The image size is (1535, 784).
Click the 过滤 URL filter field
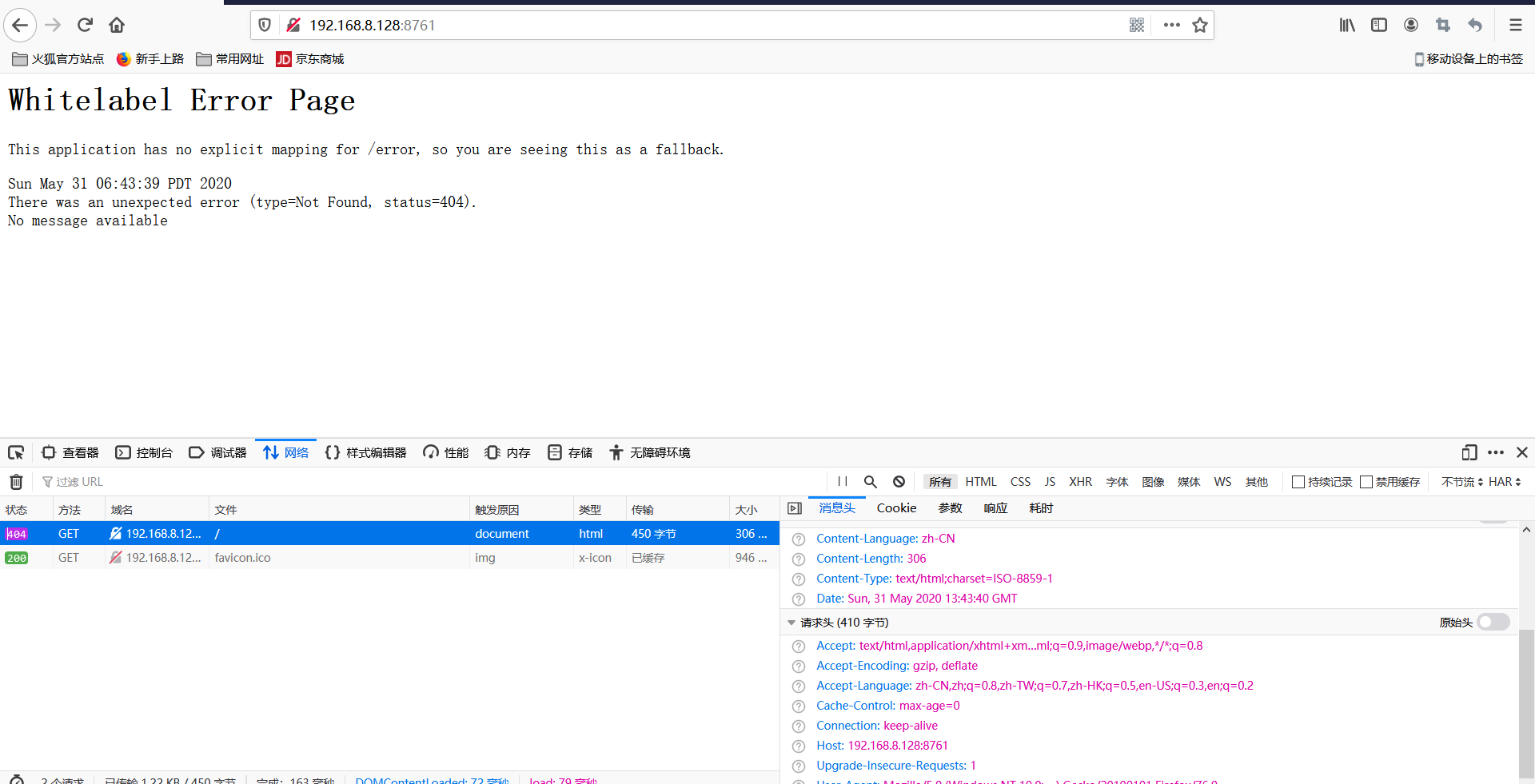click(432, 482)
